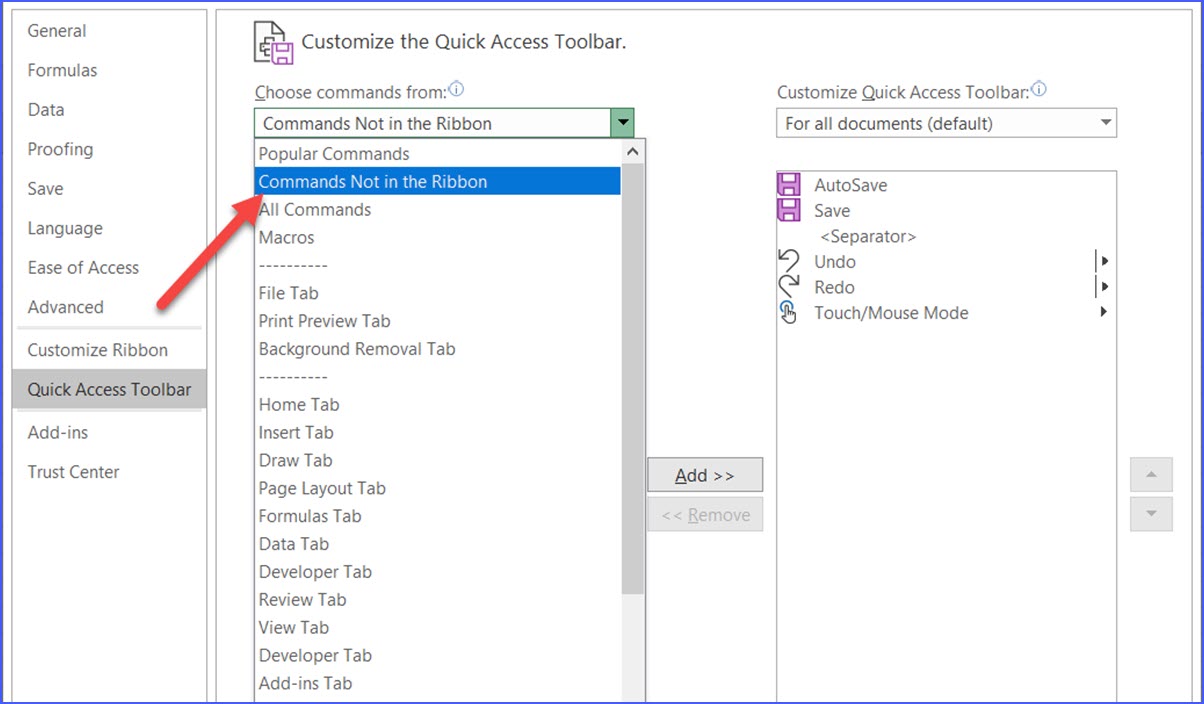Click the move-up arrow beside the toolbar list
The height and width of the screenshot is (704, 1204).
(1151, 474)
